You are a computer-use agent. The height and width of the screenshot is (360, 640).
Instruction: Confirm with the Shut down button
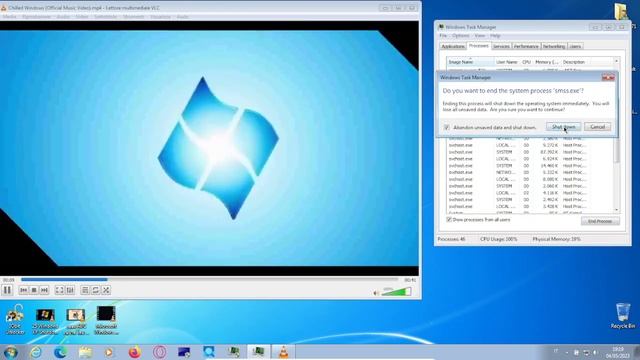[563, 127]
